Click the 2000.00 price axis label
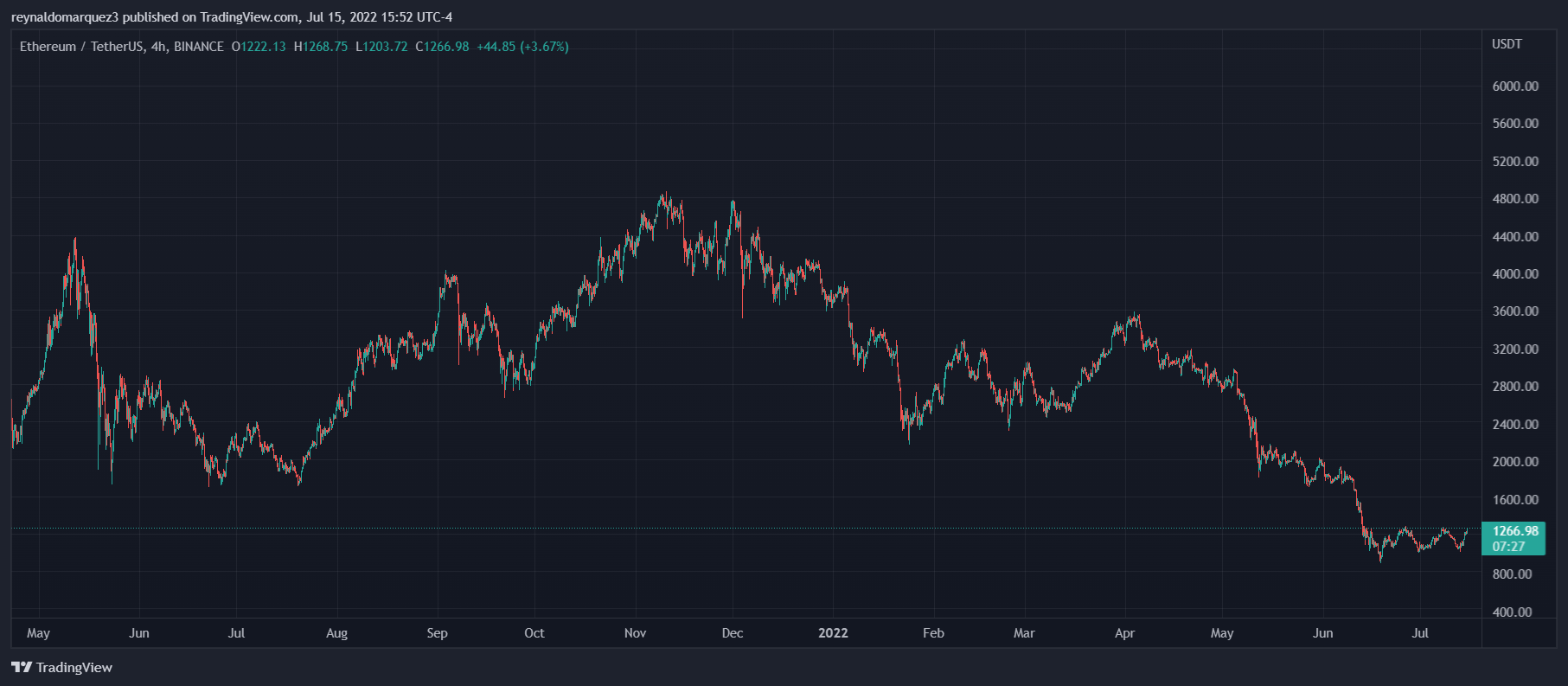The width and height of the screenshot is (1568, 686). point(1515,462)
